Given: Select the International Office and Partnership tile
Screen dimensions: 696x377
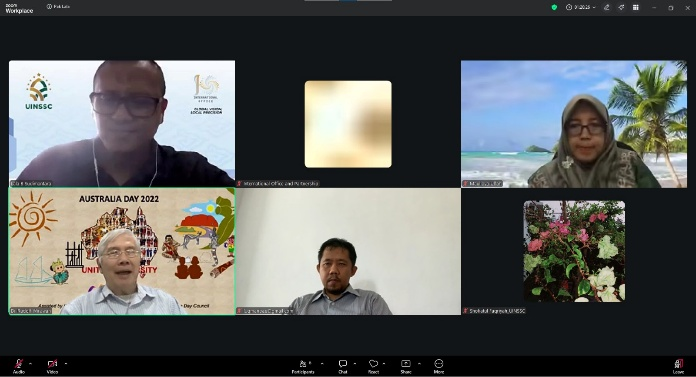Looking at the screenshot, I should pos(348,123).
